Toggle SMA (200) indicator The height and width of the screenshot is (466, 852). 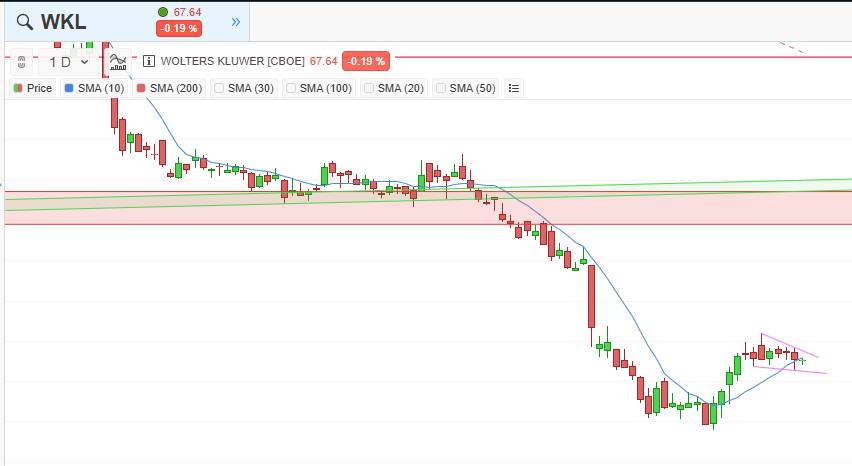pyautogui.click(x=170, y=88)
